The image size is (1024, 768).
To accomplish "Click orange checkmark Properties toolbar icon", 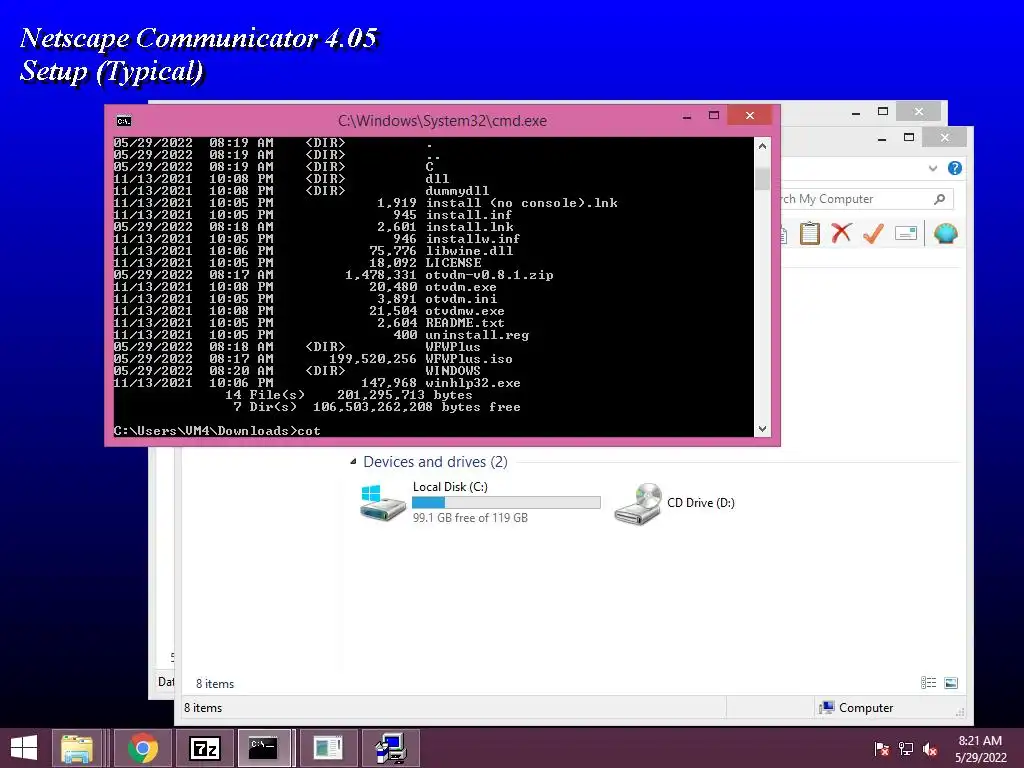I will click(873, 233).
